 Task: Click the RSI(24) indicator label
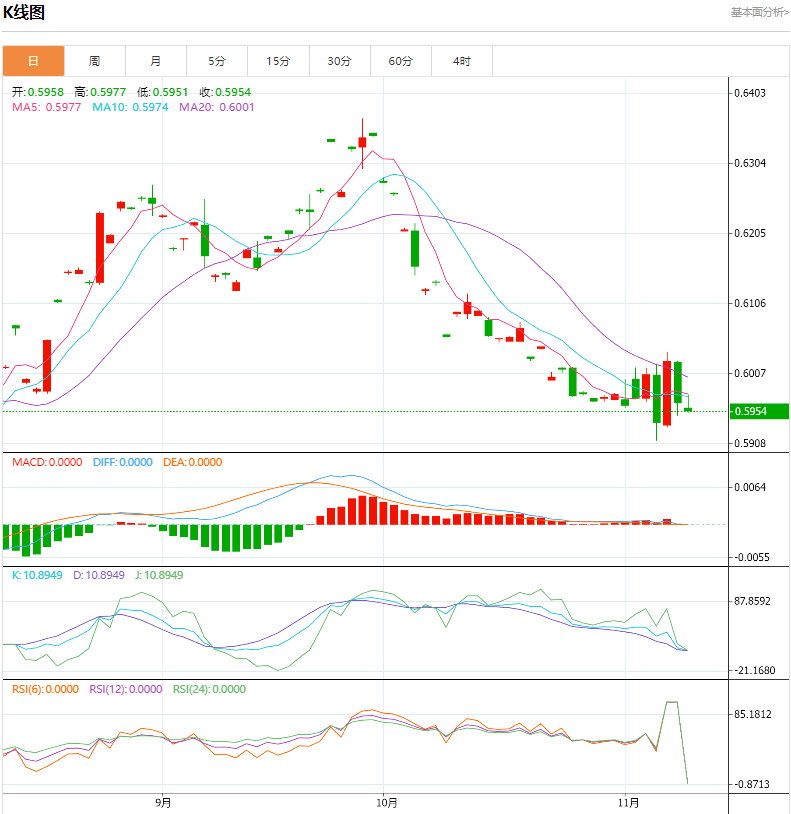(208, 689)
